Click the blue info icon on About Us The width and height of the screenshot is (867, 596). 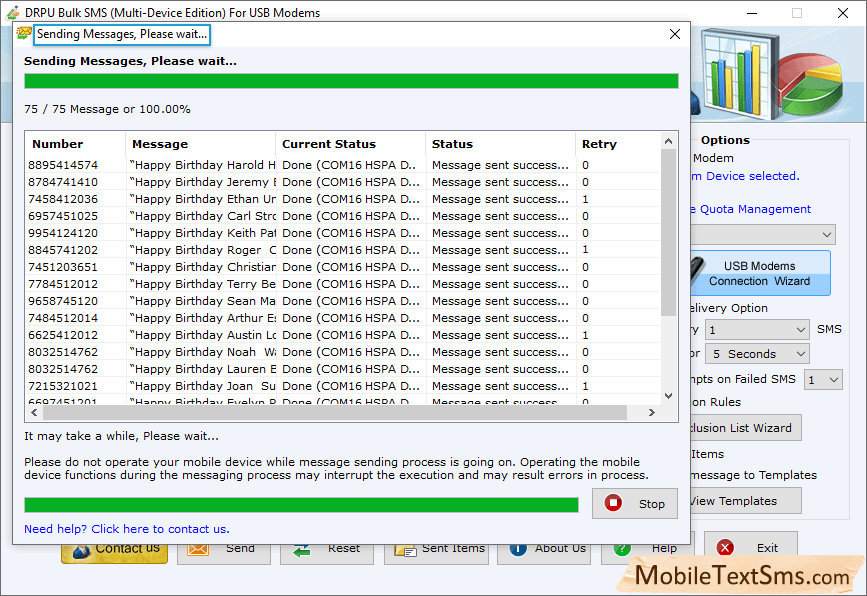[518, 548]
